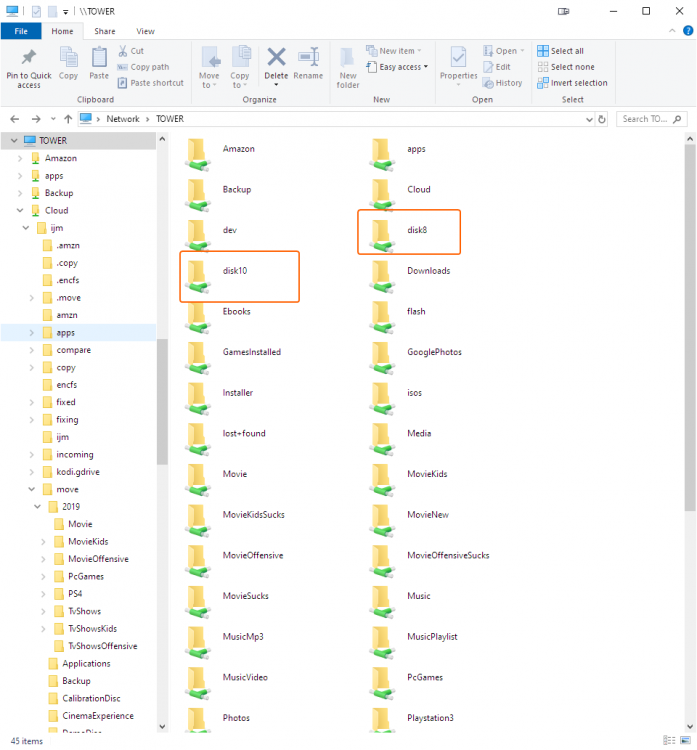Image resolution: width=697 pixels, height=750 pixels.
Task: Select the GooglePhotos shared folder icon
Action: [x=382, y=357]
